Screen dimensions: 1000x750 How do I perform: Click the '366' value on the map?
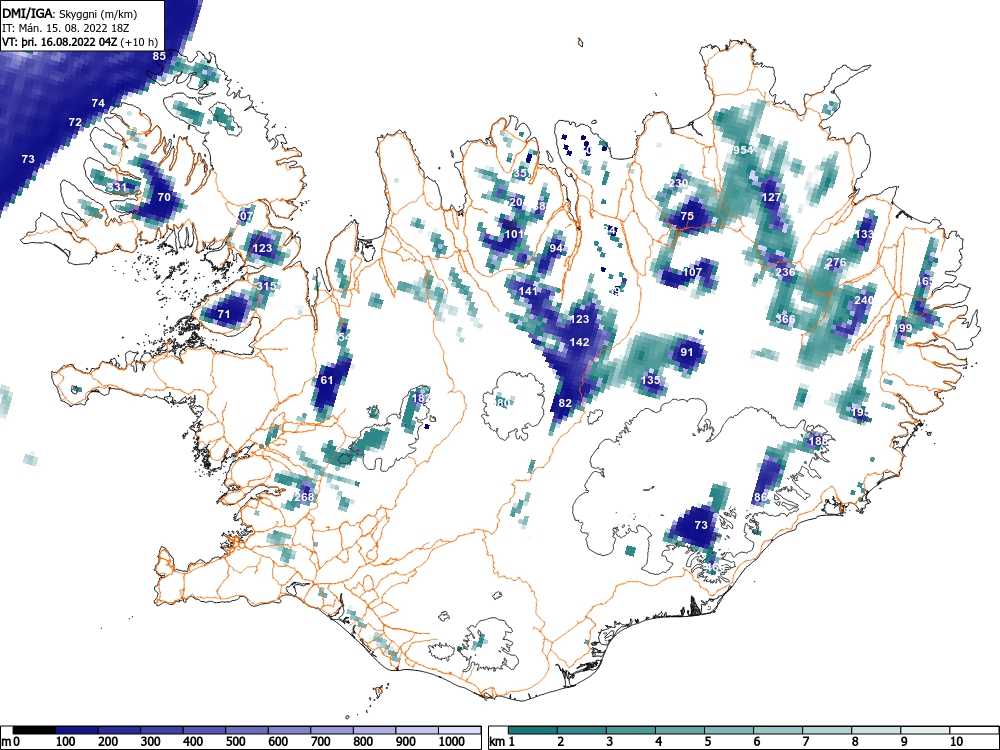[x=786, y=319]
